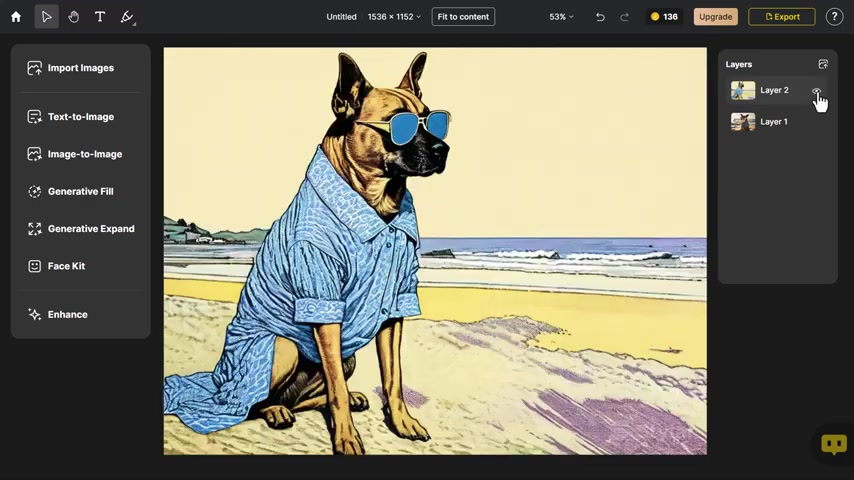Undo the last action
Viewport: 854px width, 480px height.
point(600,17)
